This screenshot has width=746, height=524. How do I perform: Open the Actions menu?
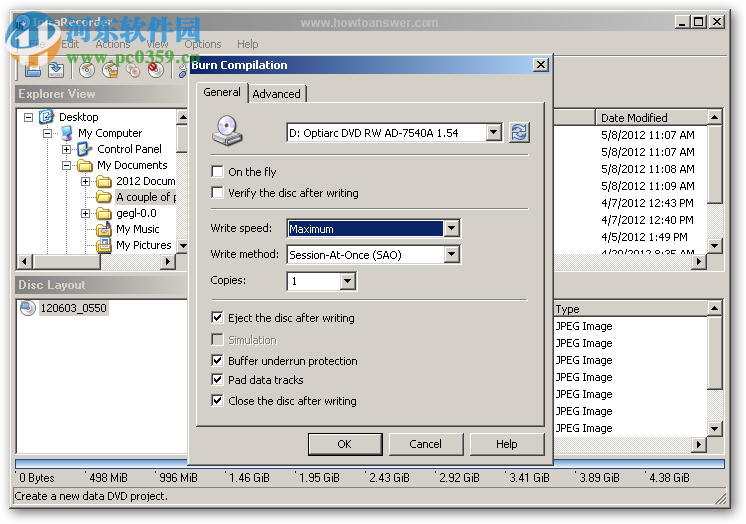coord(113,44)
